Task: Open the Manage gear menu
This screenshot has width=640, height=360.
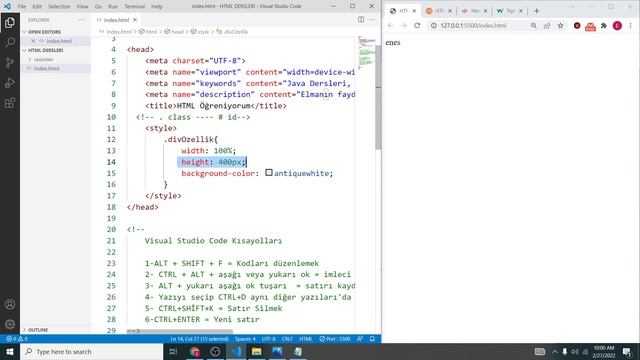Action: pos(10,324)
